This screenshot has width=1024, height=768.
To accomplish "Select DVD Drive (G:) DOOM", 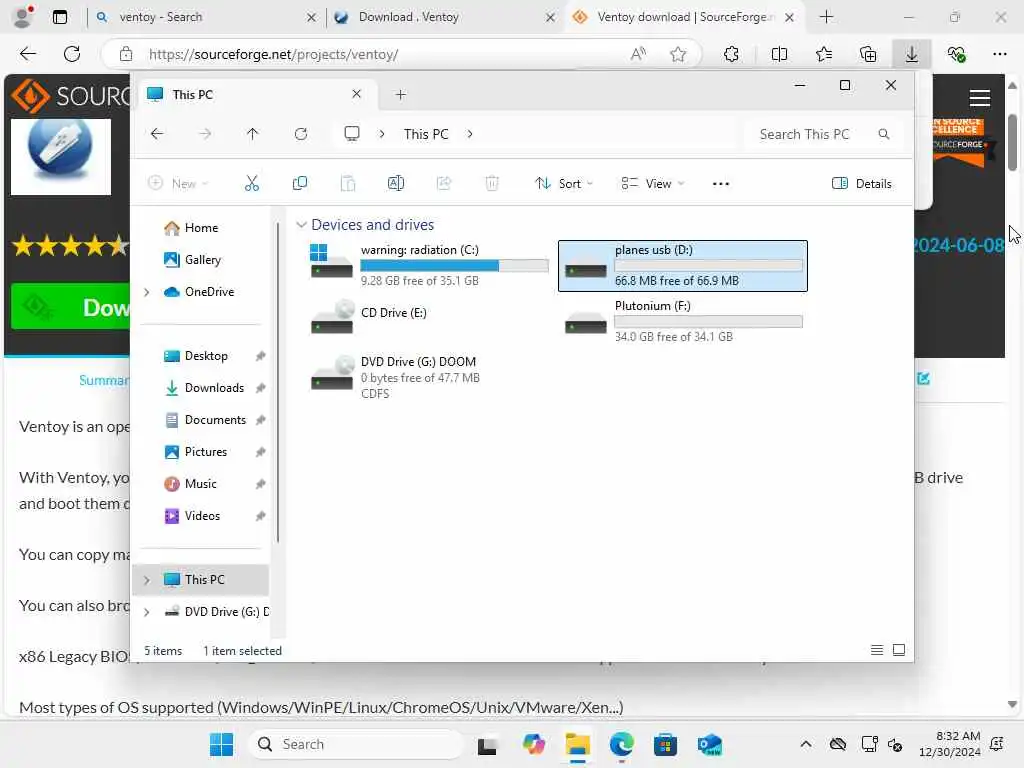I will (428, 377).
